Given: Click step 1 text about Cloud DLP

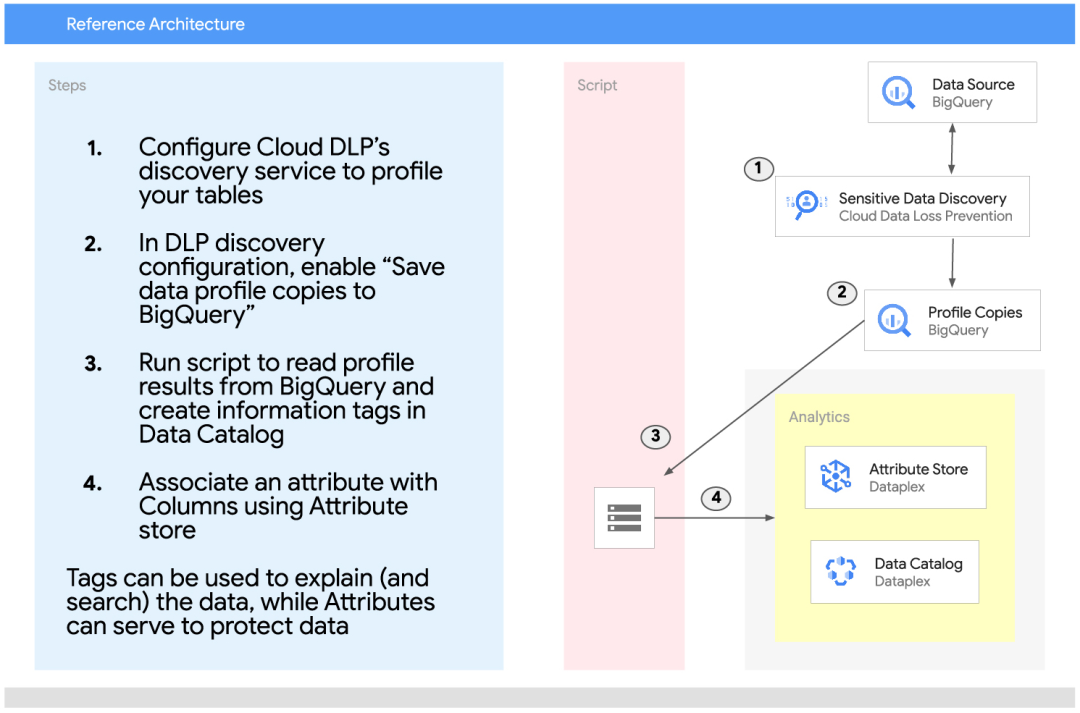Looking at the screenshot, I should 290,171.
